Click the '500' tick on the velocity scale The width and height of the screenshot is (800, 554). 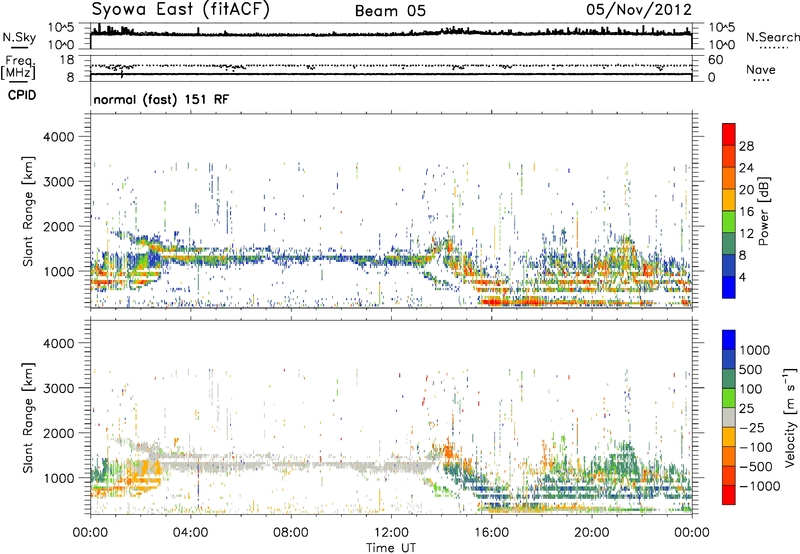coord(751,369)
